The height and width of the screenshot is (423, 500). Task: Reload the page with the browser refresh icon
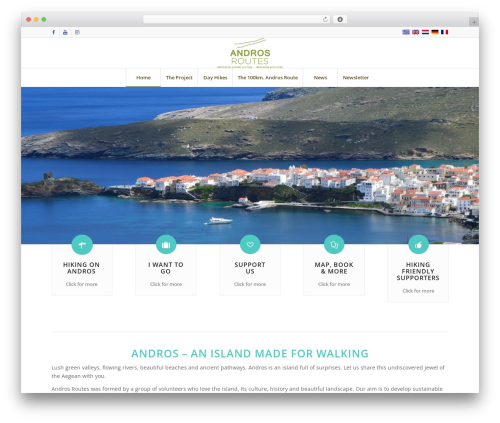pos(325,19)
